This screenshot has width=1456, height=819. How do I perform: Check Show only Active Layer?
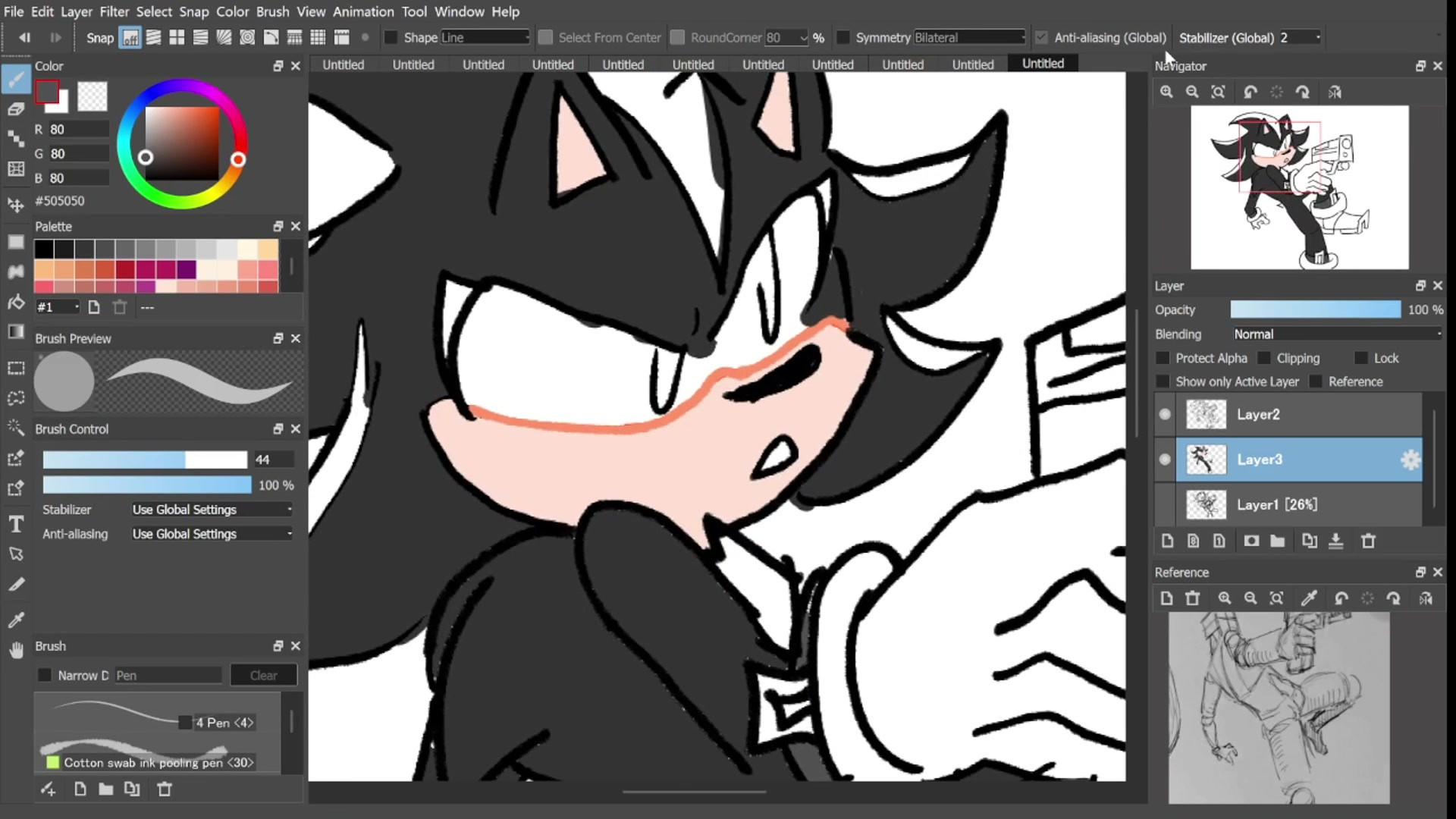coord(1163,381)
